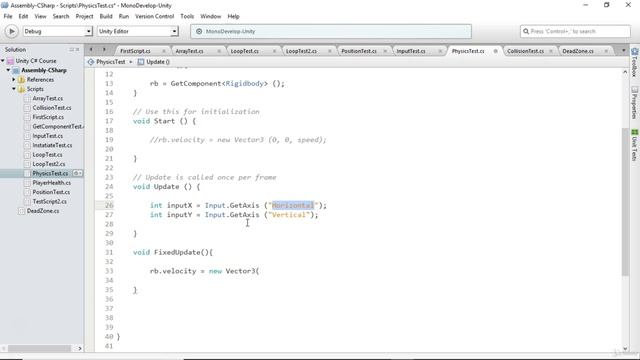This screenshot has height=360, width=640.
Task: Click the Run play button in toolbar
Action: pos(11,31)
